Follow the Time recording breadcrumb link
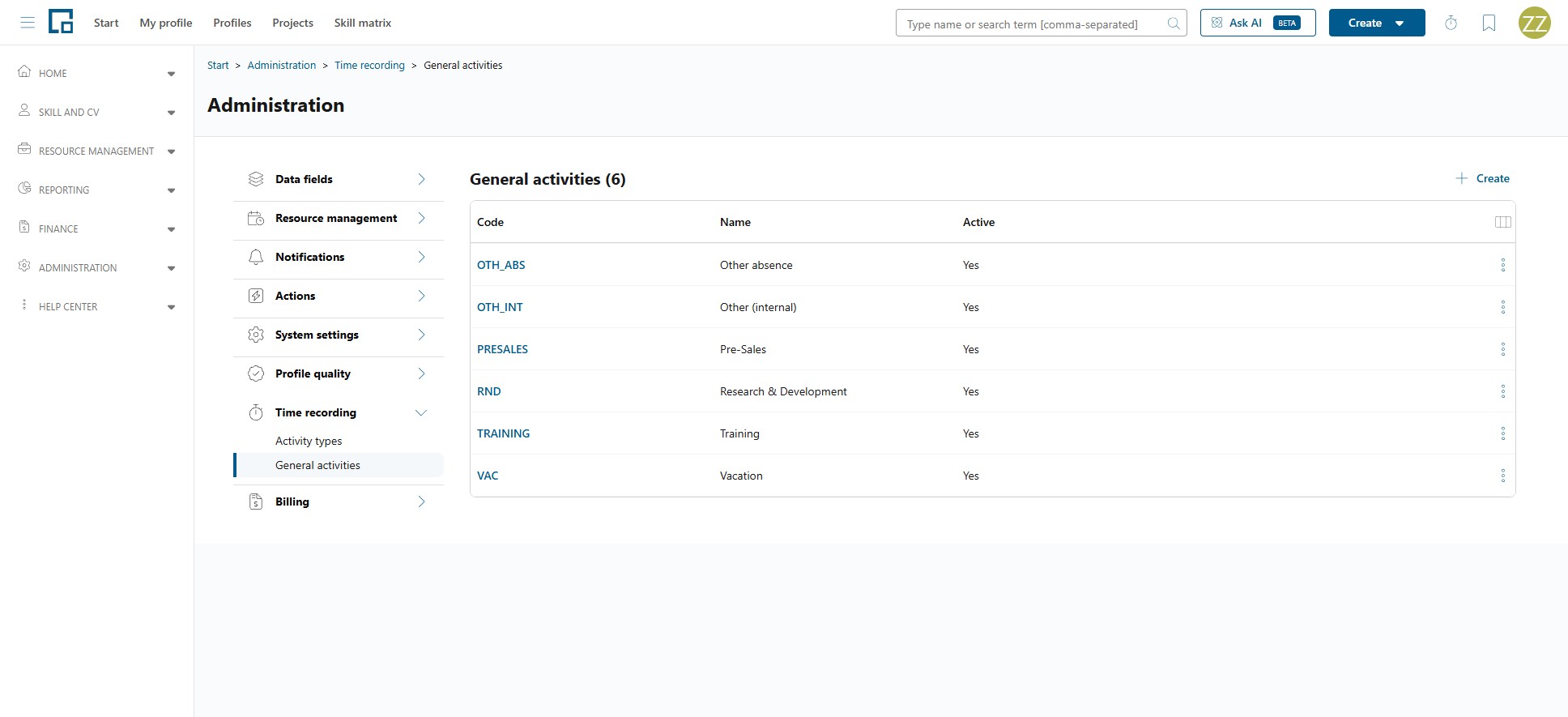This screenshot has height=717, width=1568. (369, 65)
